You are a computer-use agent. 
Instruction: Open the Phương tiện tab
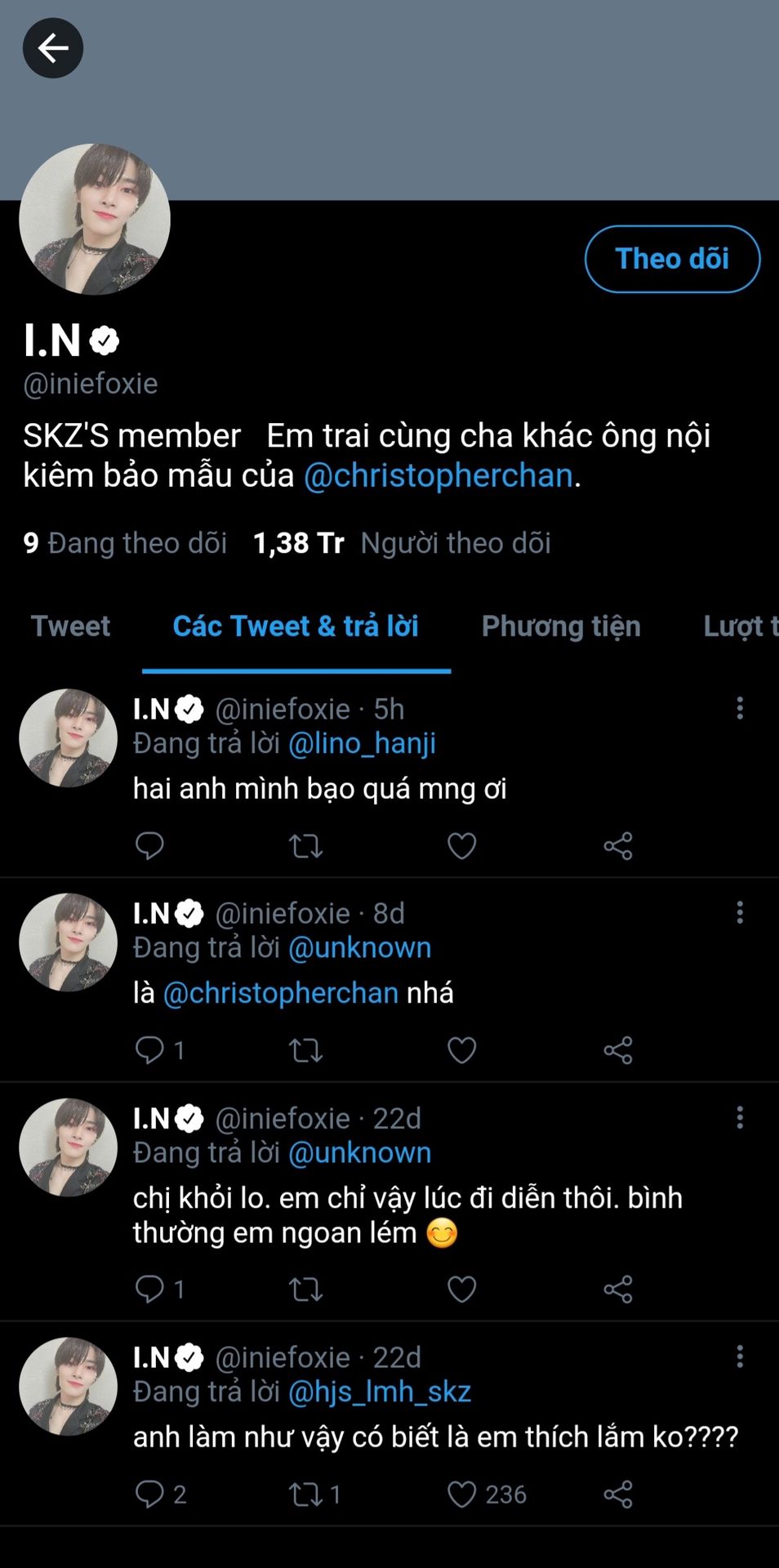pos(561,626)
